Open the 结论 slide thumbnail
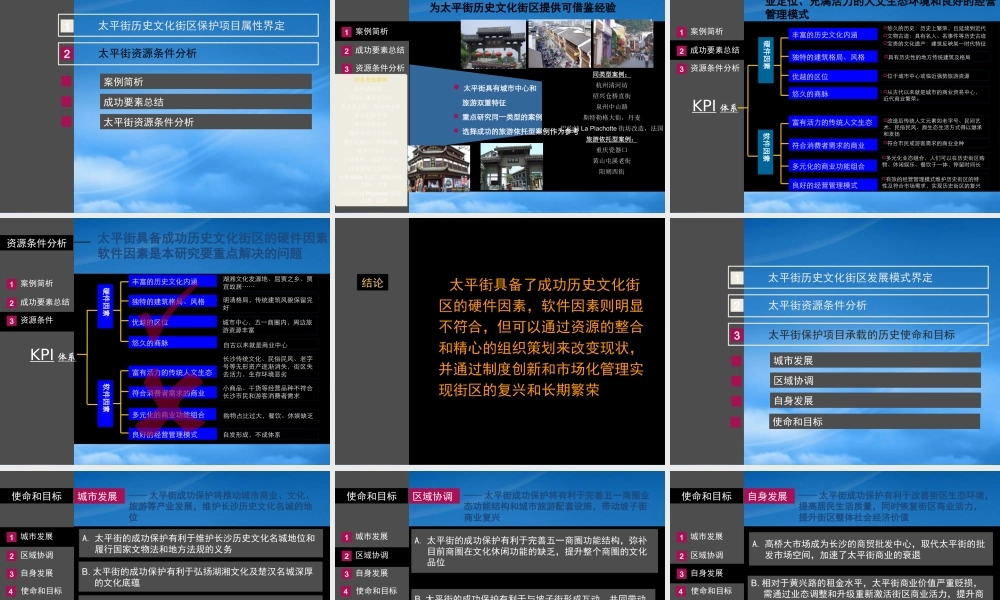The width and height of the screenshot is (1000, 600). (500, 341)
